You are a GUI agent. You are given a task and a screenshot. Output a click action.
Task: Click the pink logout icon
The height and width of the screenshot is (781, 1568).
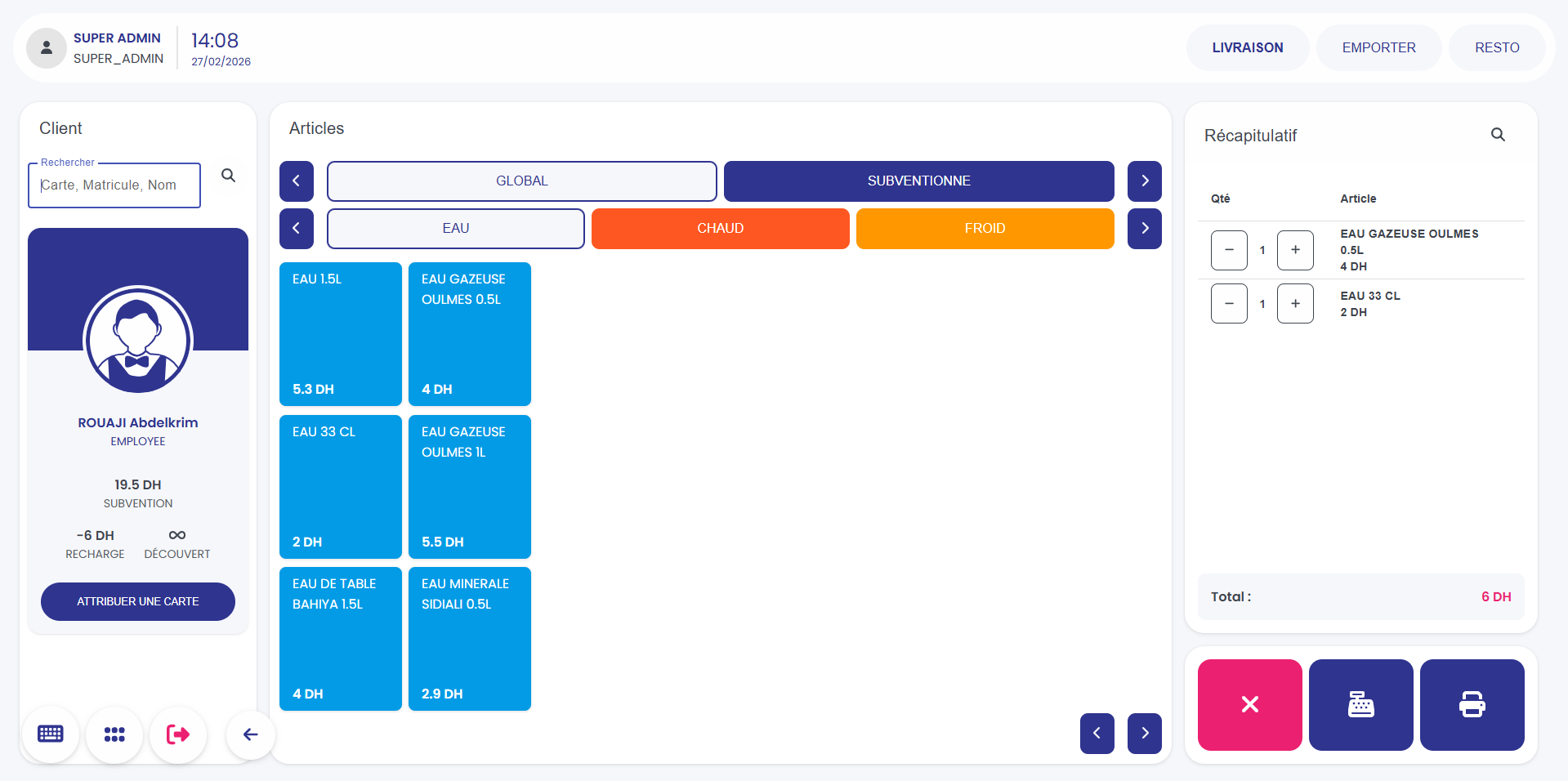178,734
